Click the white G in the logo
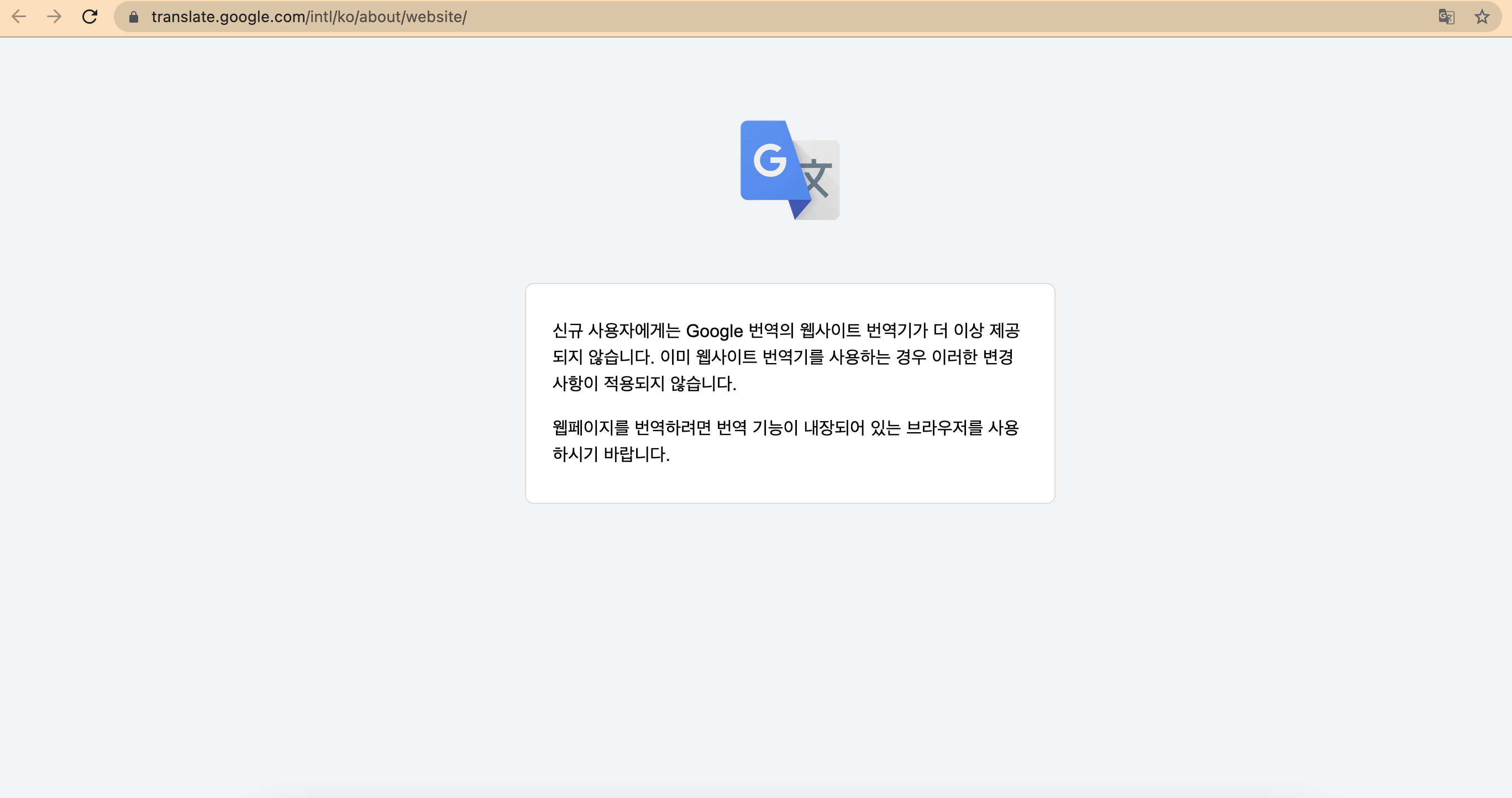Viewport: 1512px width, 798px height. tap(769, 160)
